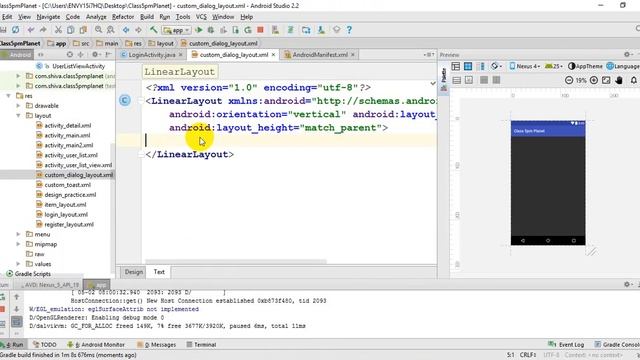Click the Paste toolbar icon

click(x=83, y=30)
